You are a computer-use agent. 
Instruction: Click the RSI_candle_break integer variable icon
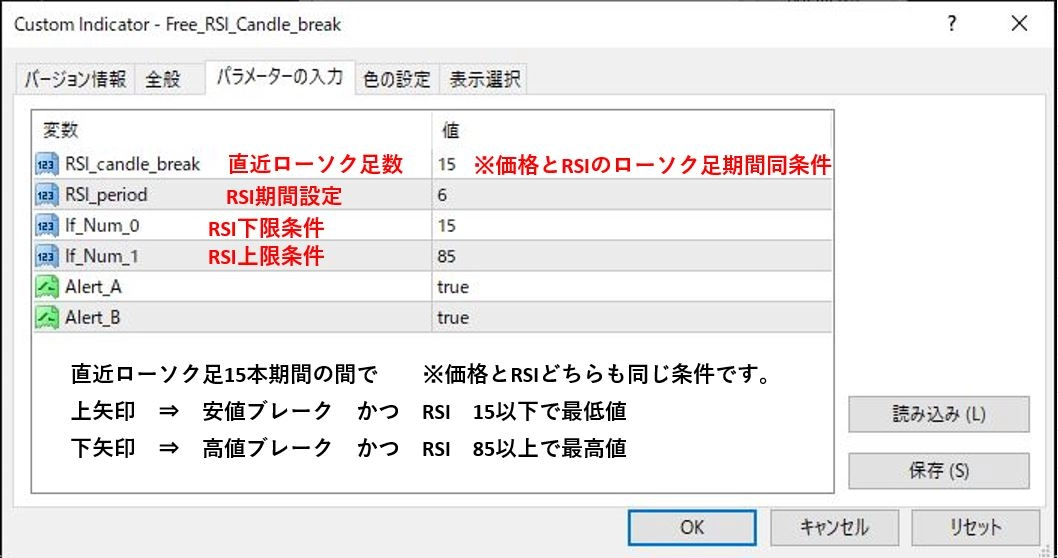[47, 164]
